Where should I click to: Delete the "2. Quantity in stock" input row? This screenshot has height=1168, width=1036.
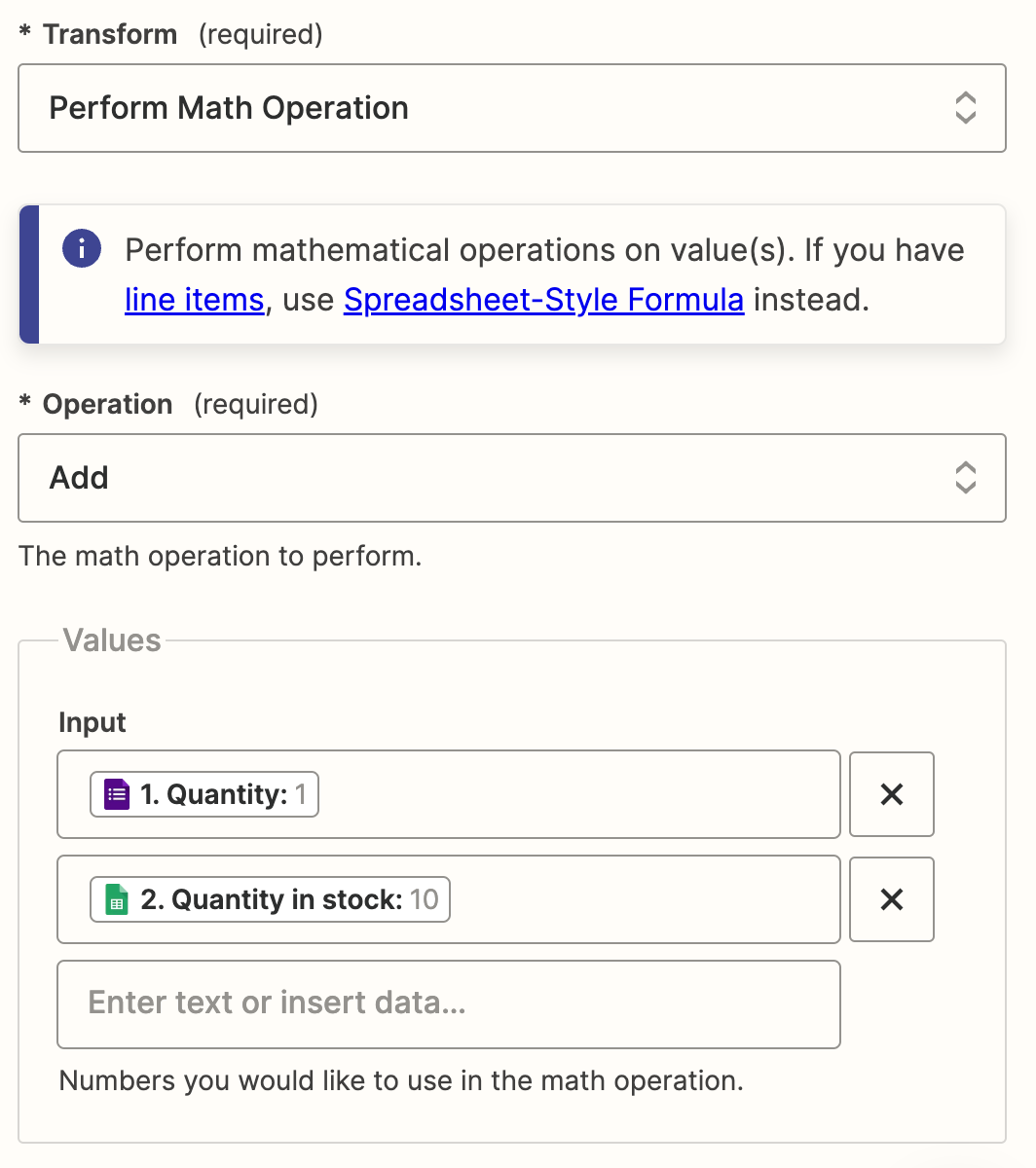point(891,899)
